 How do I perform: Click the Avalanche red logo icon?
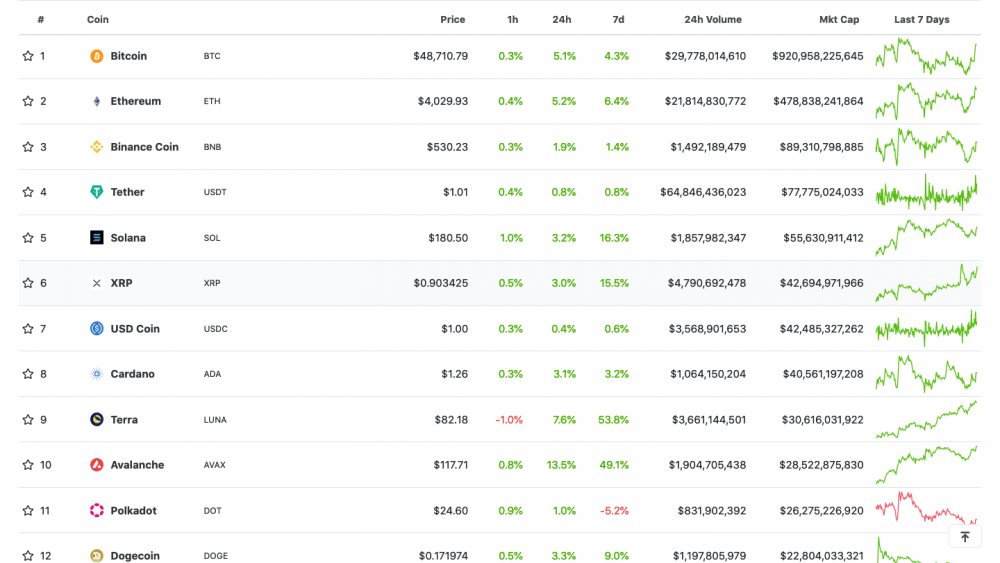97,465
